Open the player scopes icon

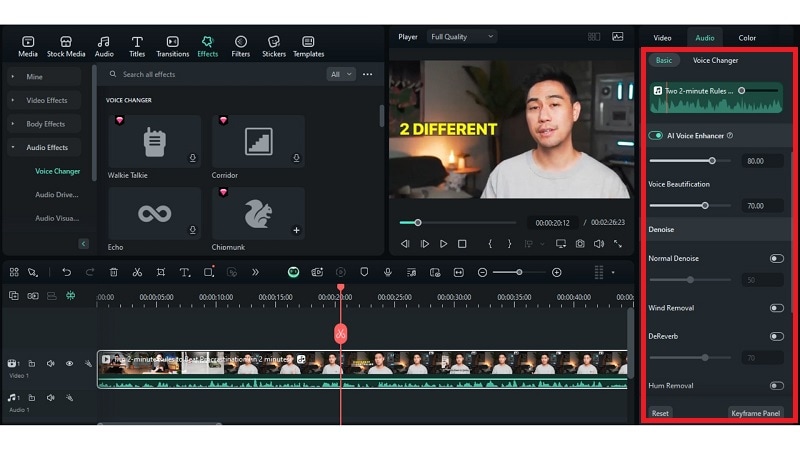(617, 37)
